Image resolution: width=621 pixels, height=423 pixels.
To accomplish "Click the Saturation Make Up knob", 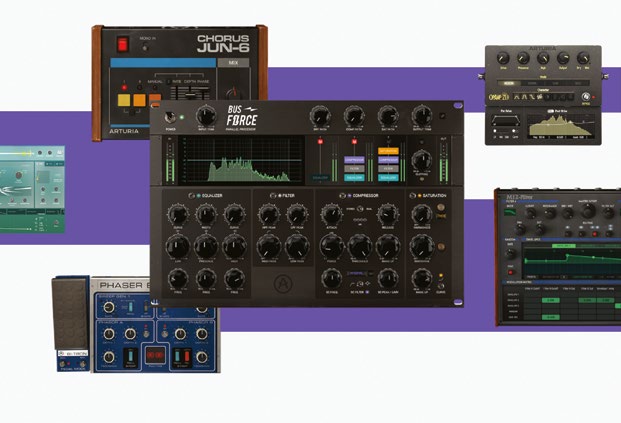I will click(x=422, y=279).
